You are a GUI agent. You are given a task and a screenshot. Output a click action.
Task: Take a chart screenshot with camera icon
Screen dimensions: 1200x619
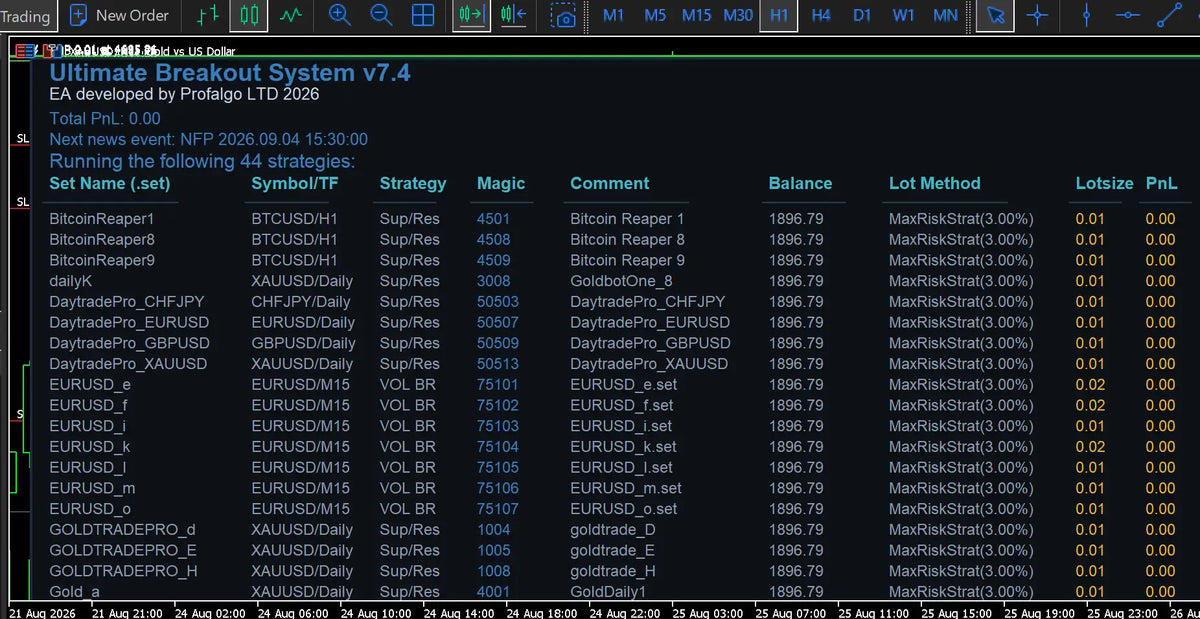pyautogui.click(x=564, y=15)
